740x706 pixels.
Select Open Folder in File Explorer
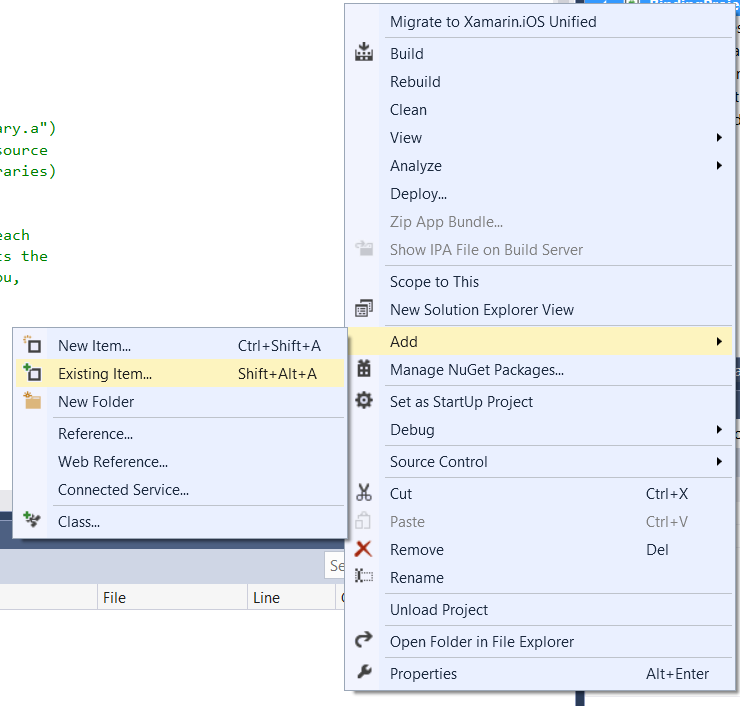[x=538, y=642]
